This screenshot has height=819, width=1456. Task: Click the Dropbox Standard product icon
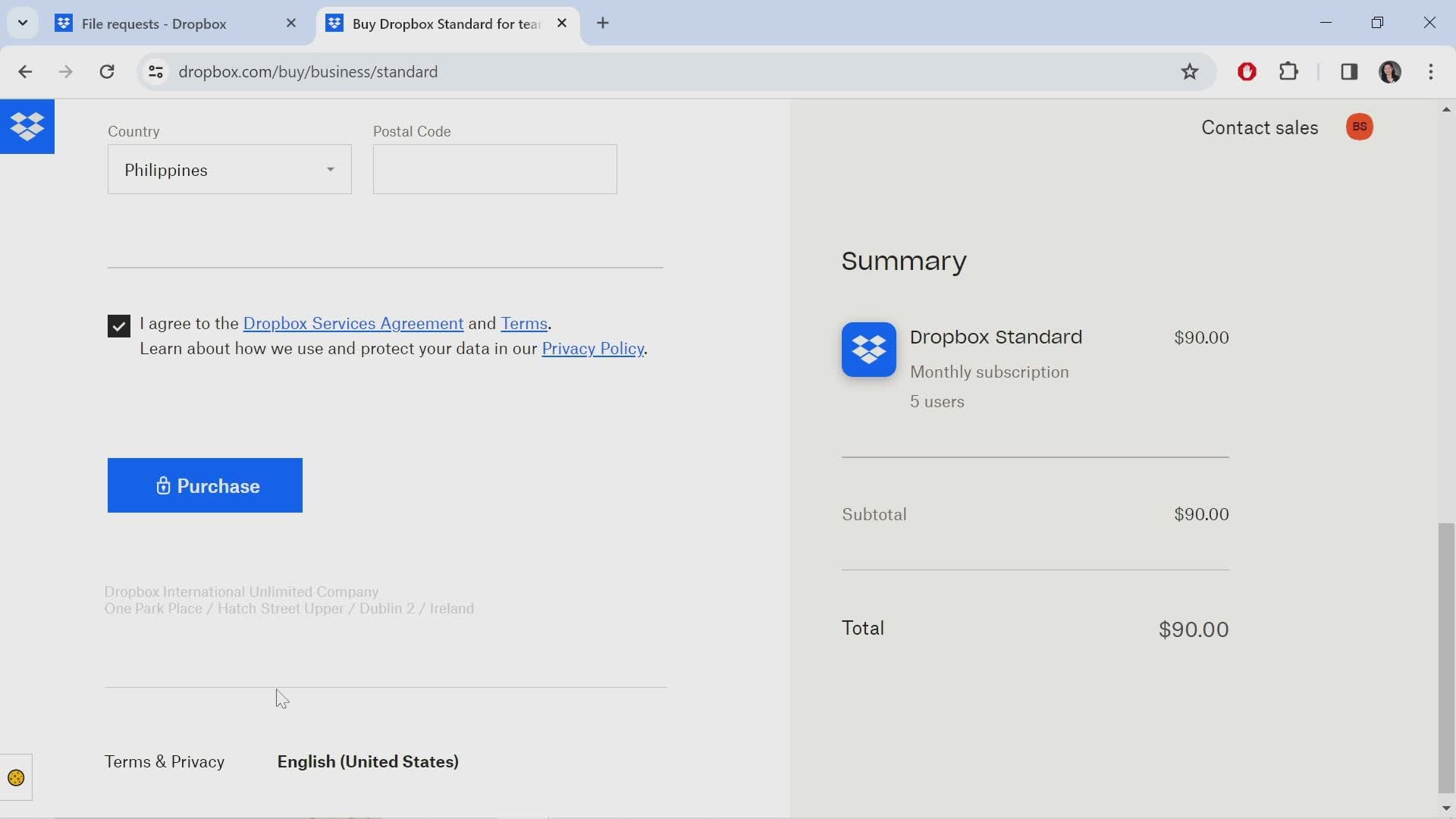869,350
